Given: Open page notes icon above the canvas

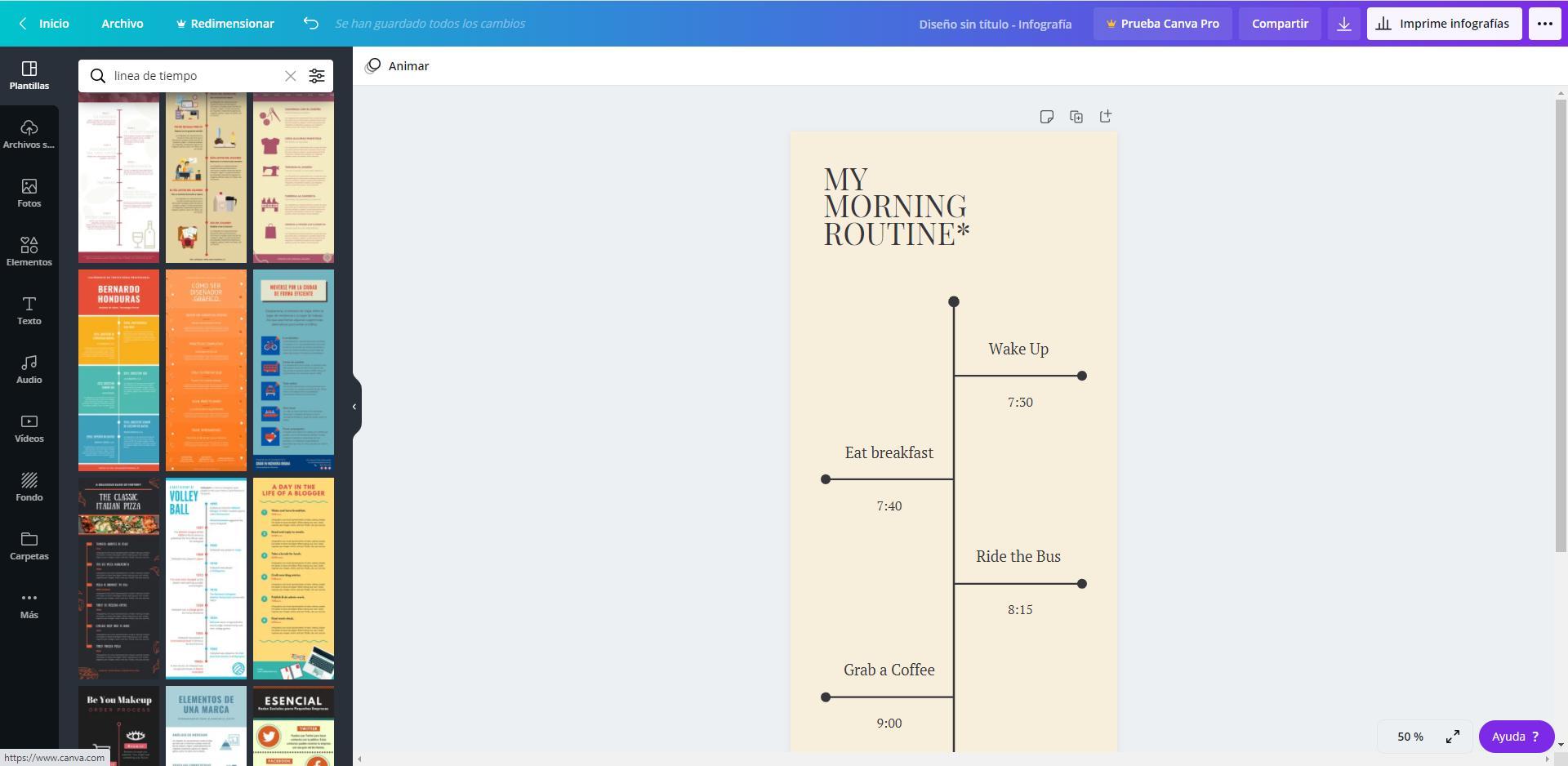Looking at the screenshot, I should point(1046,117).
